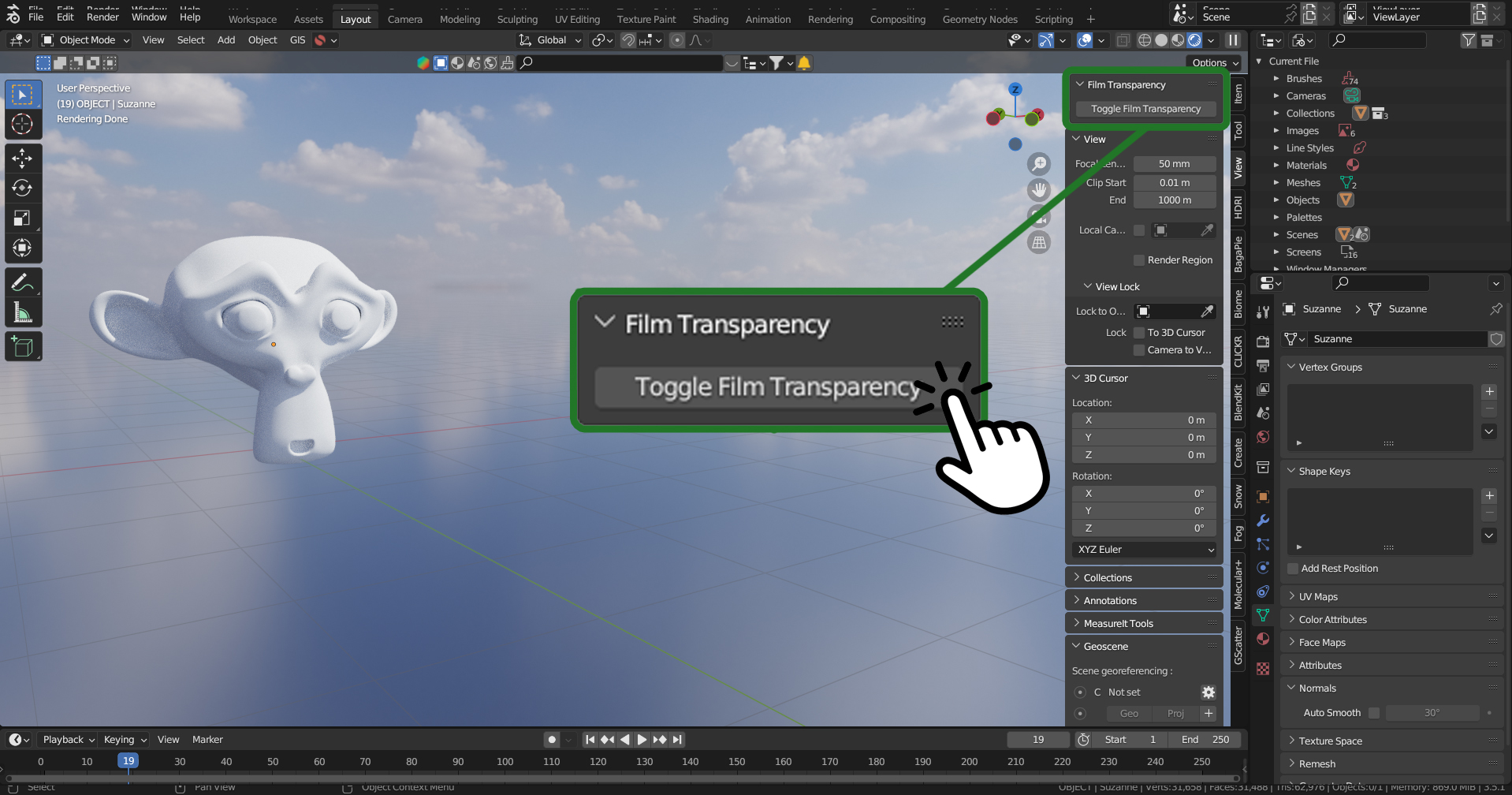Select the Rotate tool
This screenshot has width=1512, height=795.
tap(22, 188)
